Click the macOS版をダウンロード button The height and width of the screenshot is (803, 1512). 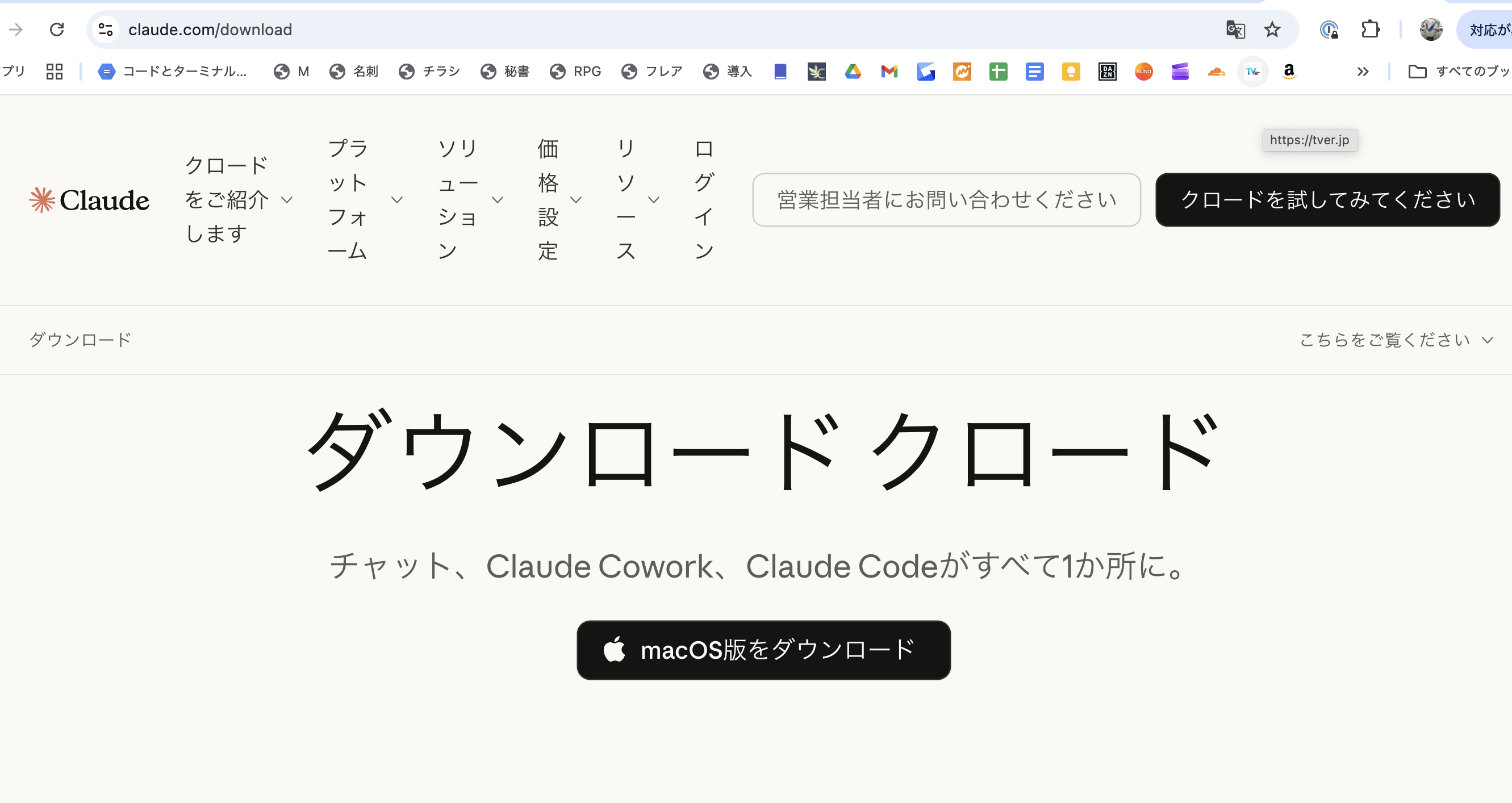(x=763, y=650)
